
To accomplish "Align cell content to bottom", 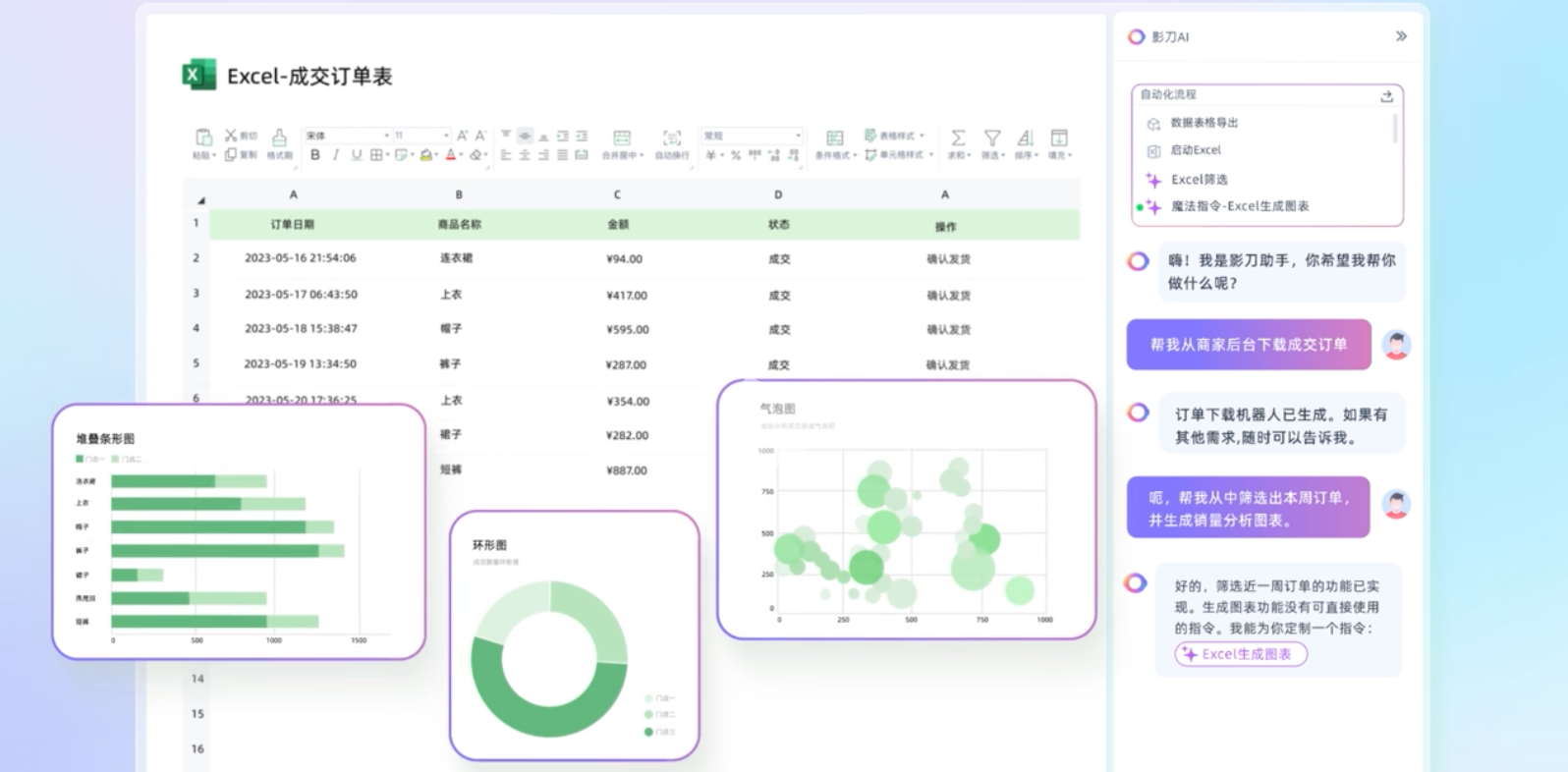I will (543, 138).
